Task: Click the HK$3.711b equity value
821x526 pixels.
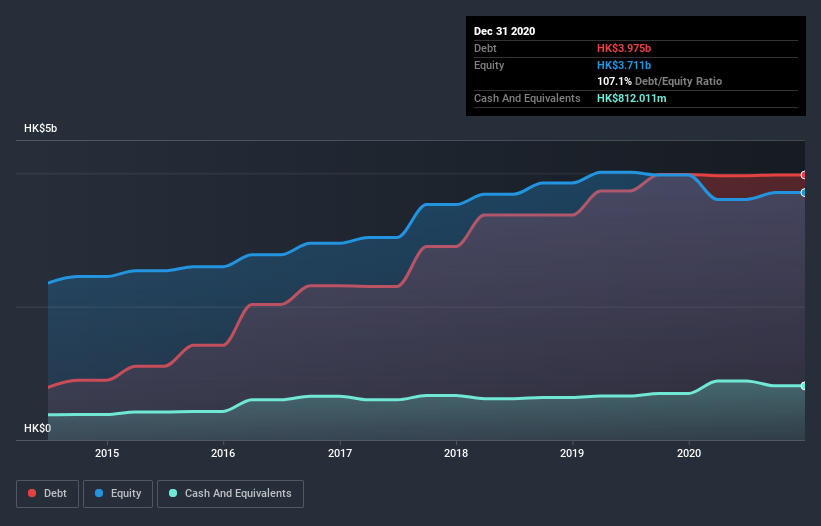Action: (624, 65)
